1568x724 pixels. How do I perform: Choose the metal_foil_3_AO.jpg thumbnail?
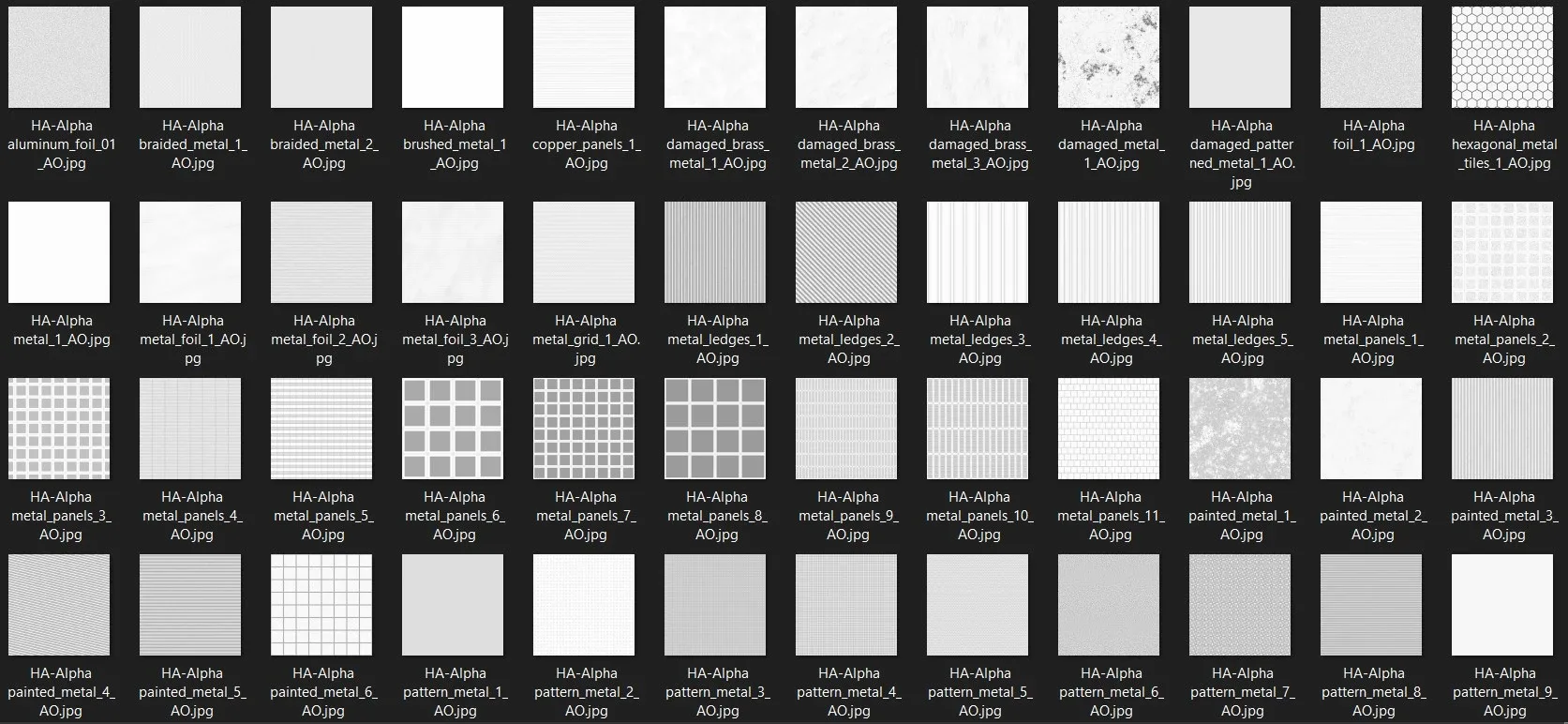pyautogui.click(x=453, y=252)
